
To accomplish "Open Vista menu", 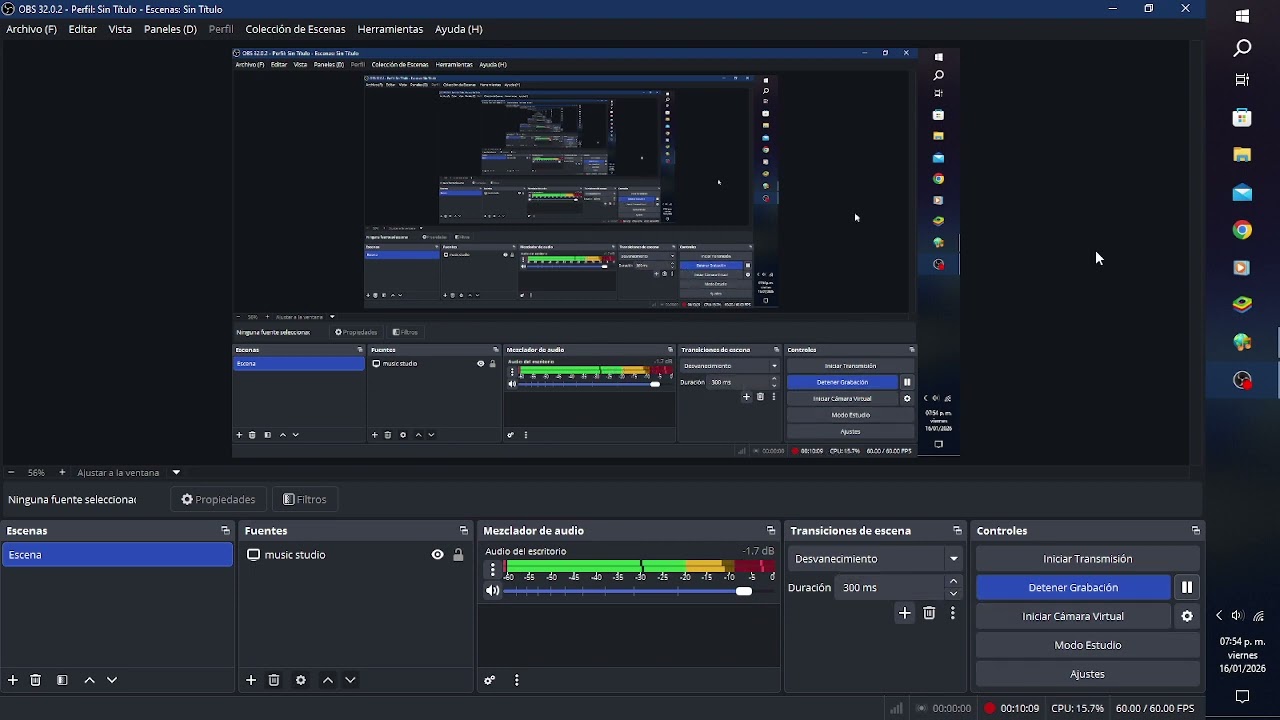I will tap(120, 29).
